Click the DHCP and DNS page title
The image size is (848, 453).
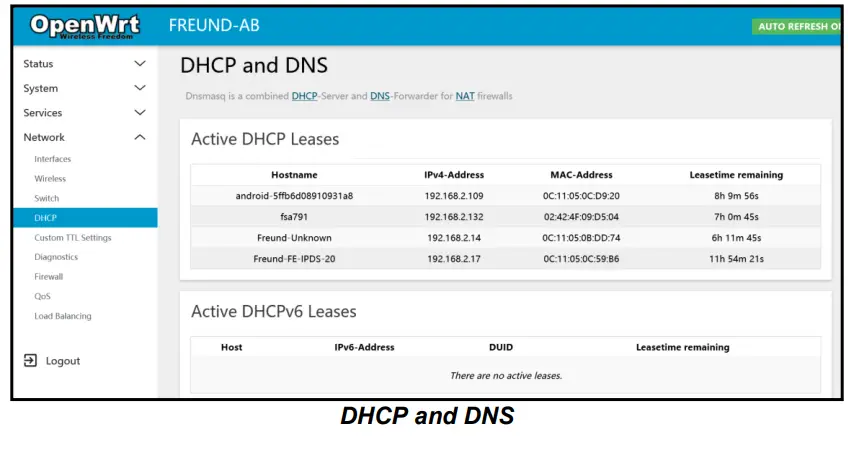pyautogui.click(x=254, y=65)
